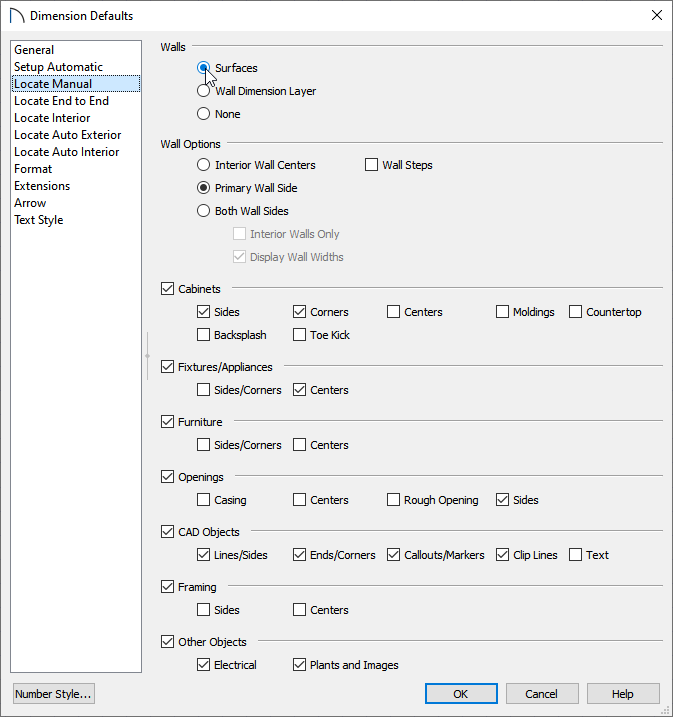Uncheck Cabinets Sides
The image size is (673, 717).
(203, 311)
